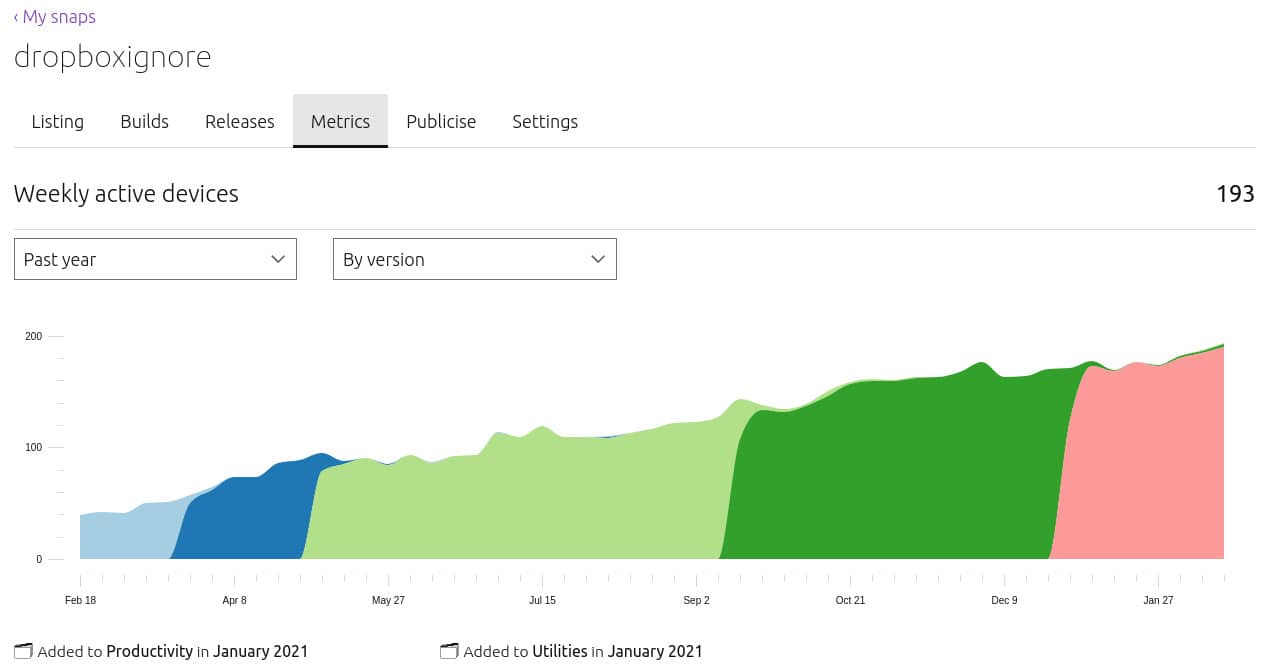Click chevron arrow of Past year selector
1272x671 pixels.
[278, 259]
